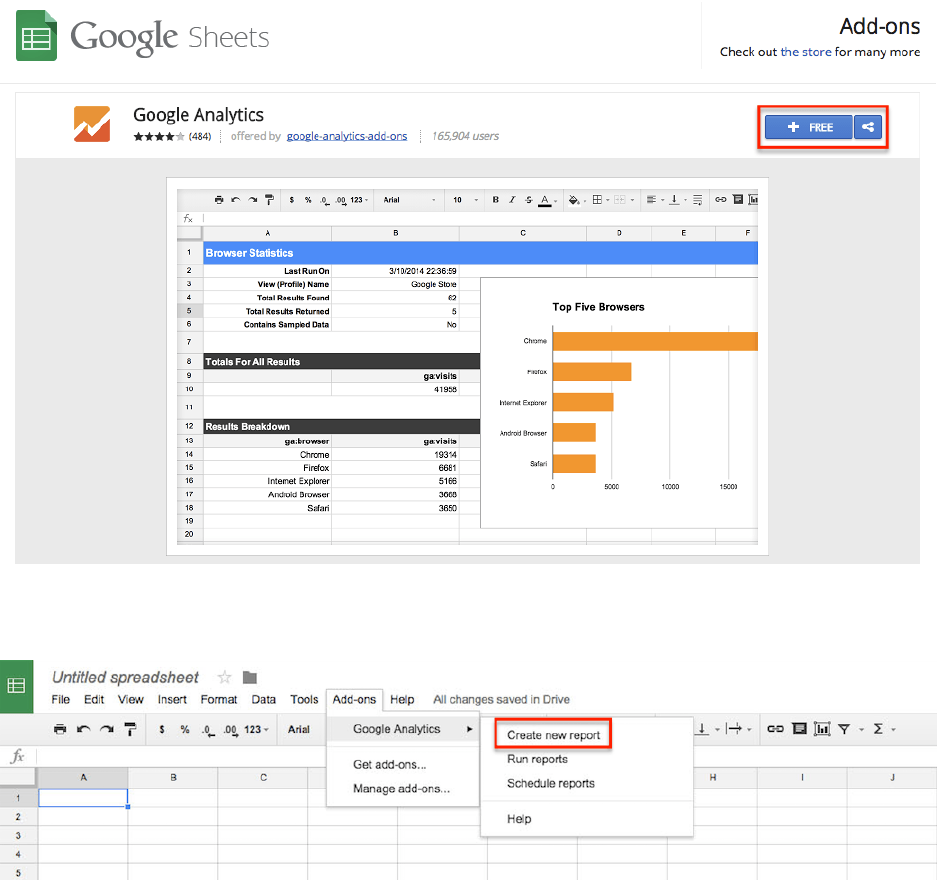Choose Help in Google Analytics submenu
This screenshot has height=880, width=937.
(x=519, y=818)
